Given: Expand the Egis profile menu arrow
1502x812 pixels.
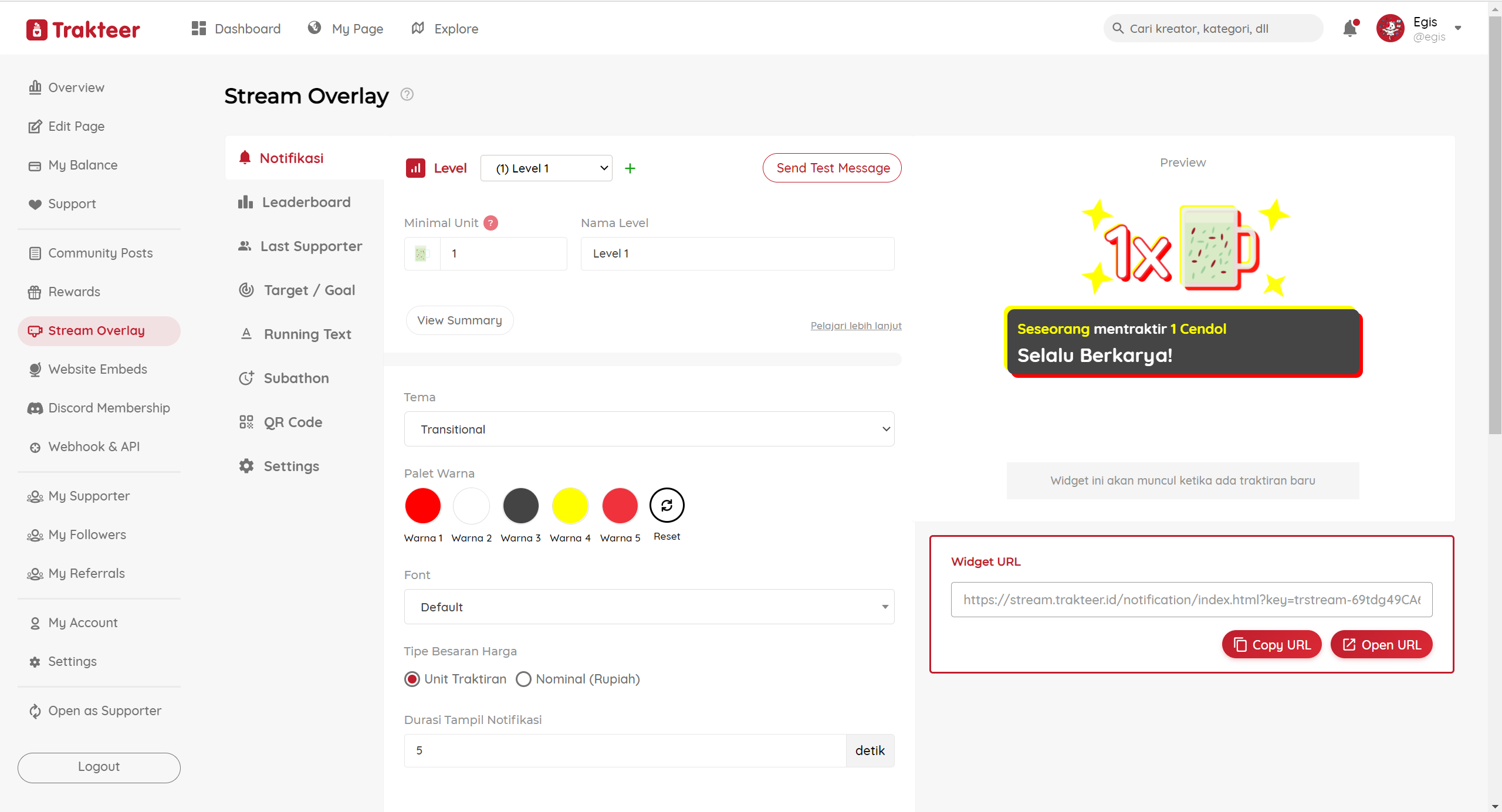Looking at the screenshot, I should [1458, 28].
